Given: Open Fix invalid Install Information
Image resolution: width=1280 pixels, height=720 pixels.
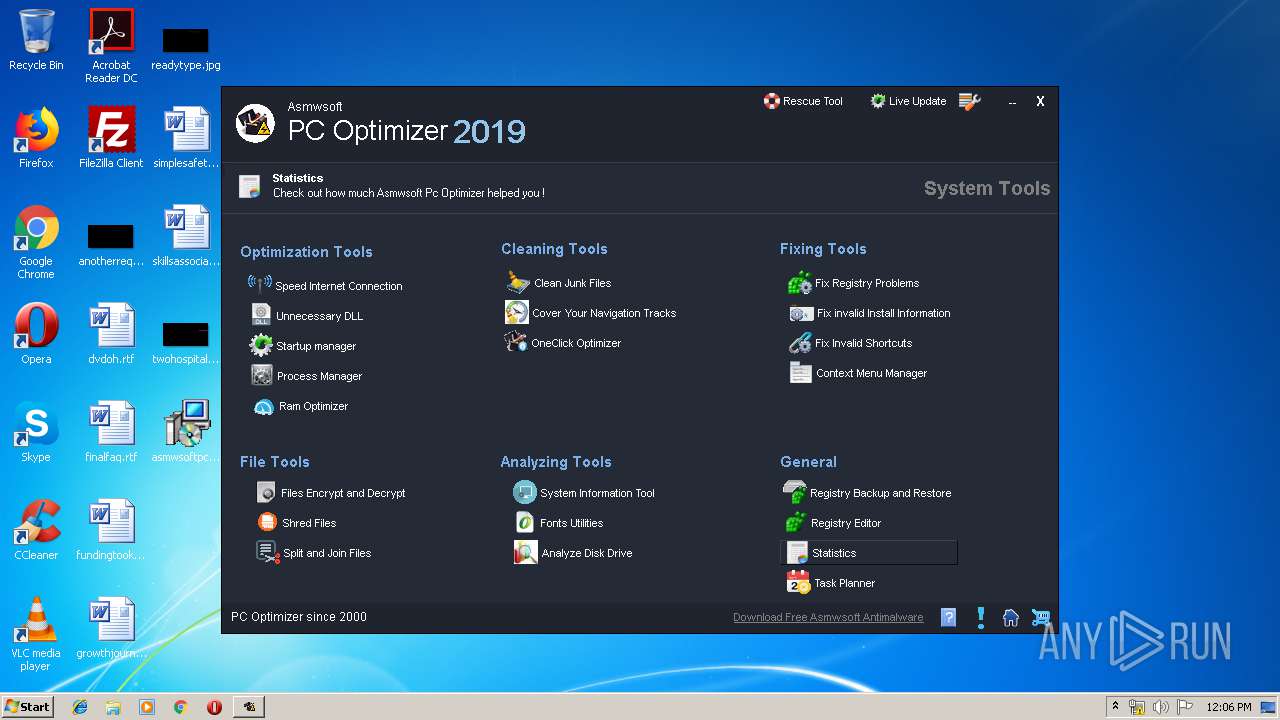Looking at the screenshot, I should [x=870, y=313].
